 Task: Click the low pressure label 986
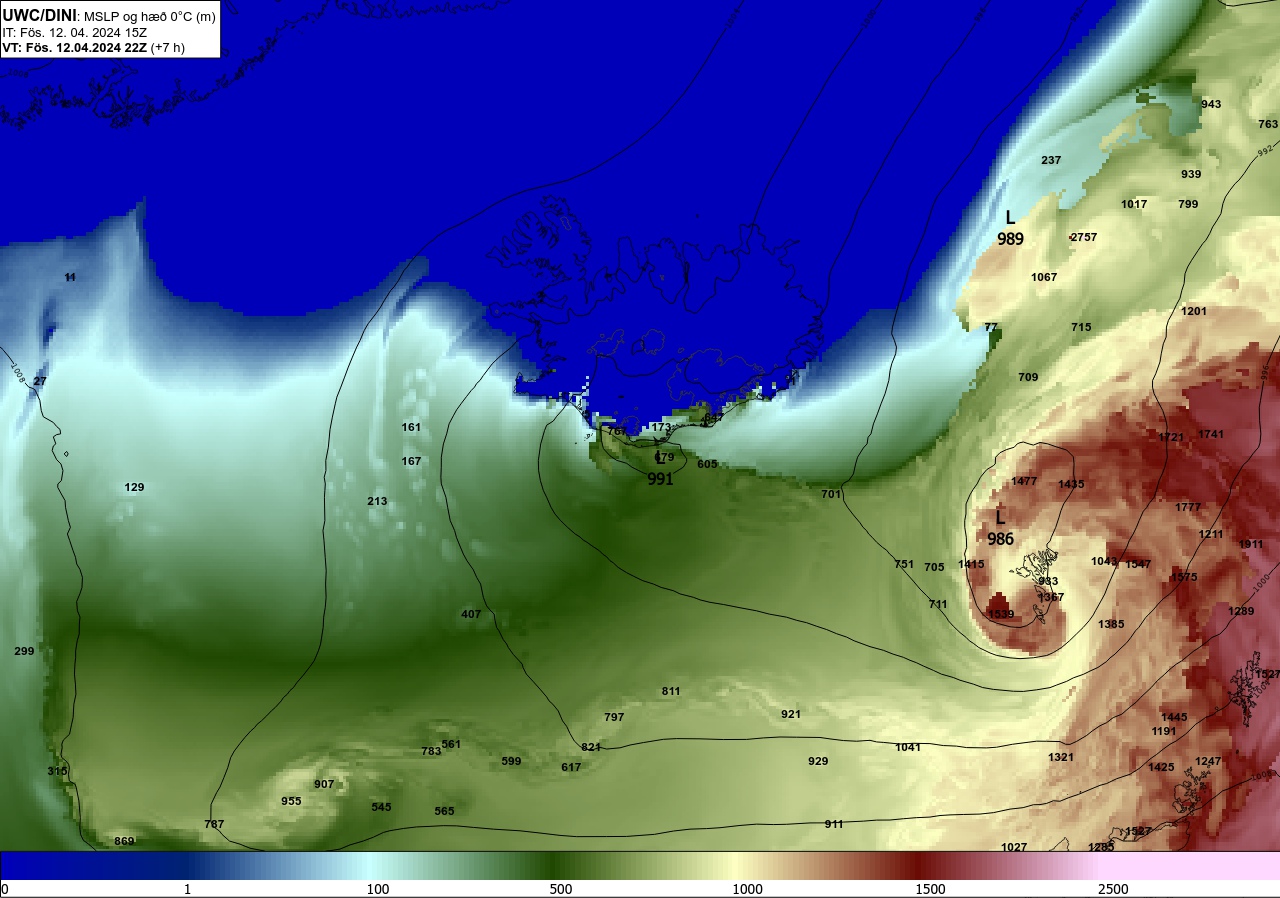(1000, 539)
